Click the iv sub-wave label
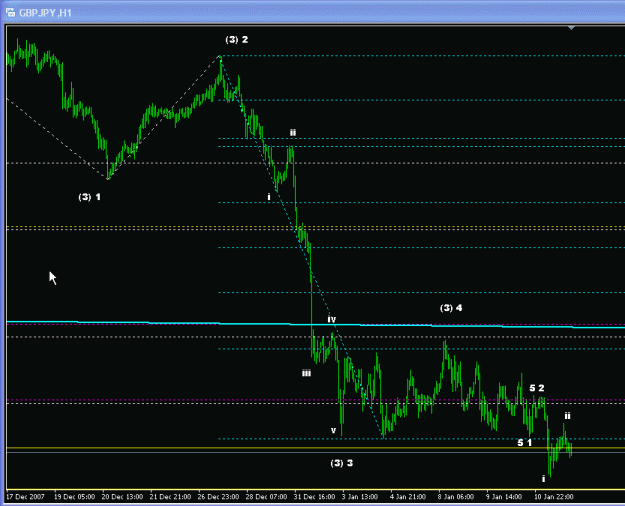Screen dimensions: 625x506 (x=332, y=319)
